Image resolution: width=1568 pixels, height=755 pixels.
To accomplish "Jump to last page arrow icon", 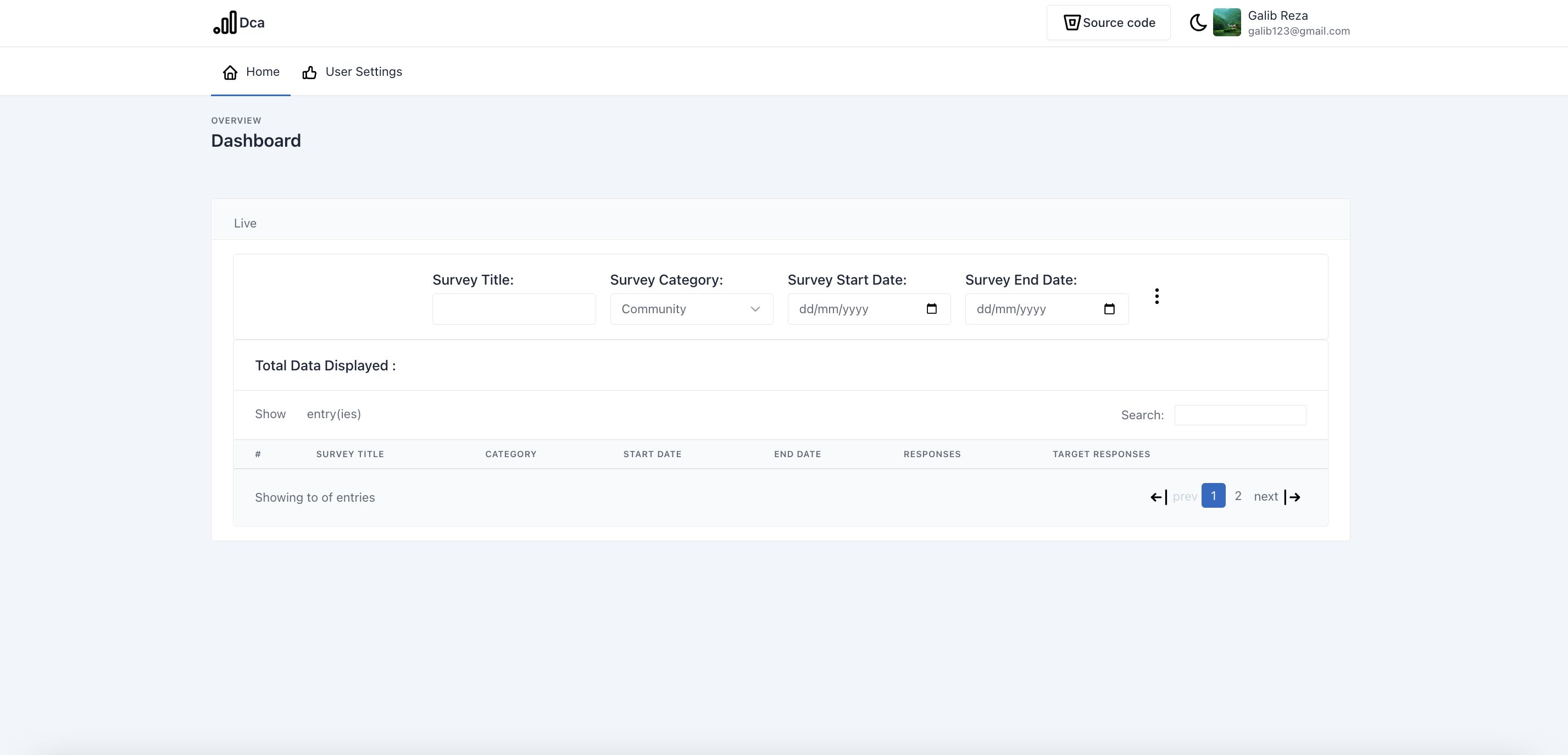I will pyautogui.click(x=1292, y=497).
